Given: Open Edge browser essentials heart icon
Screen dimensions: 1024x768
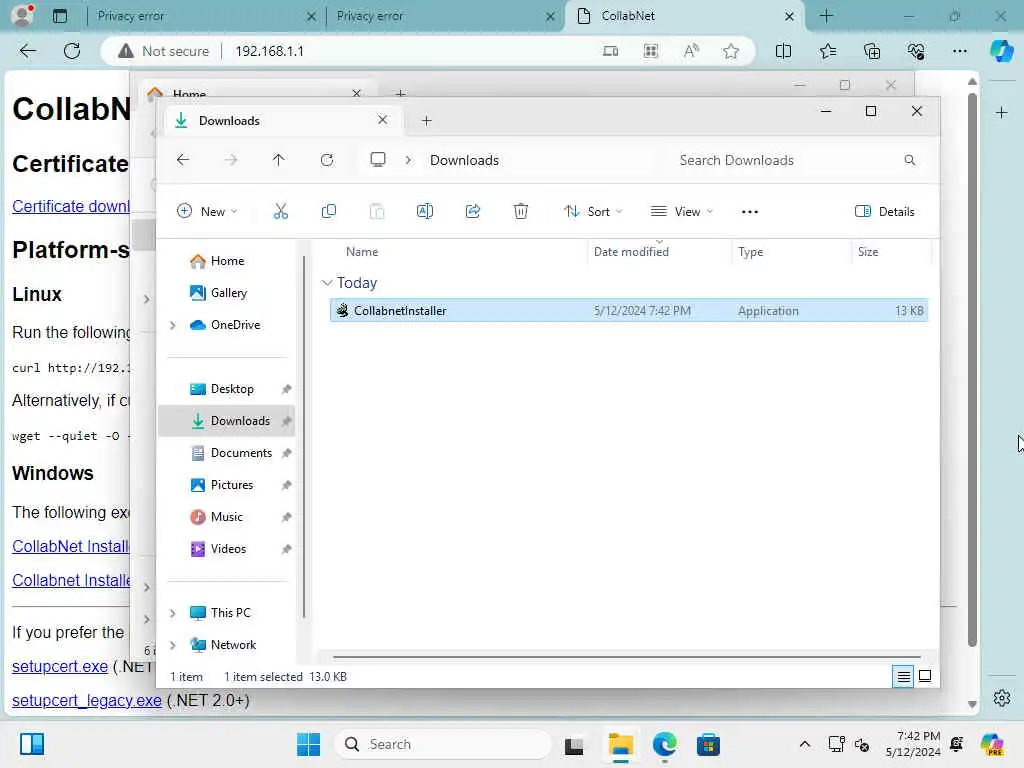Looking at the screenshot, I should click(916, 51).
